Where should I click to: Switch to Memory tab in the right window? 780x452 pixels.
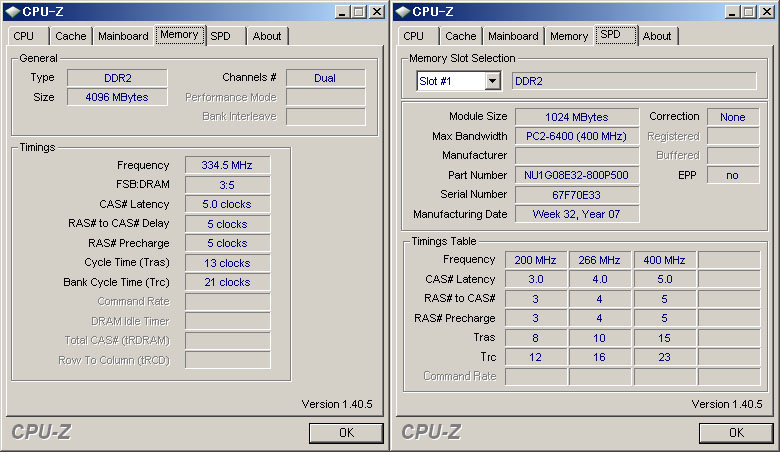(569, 36)
